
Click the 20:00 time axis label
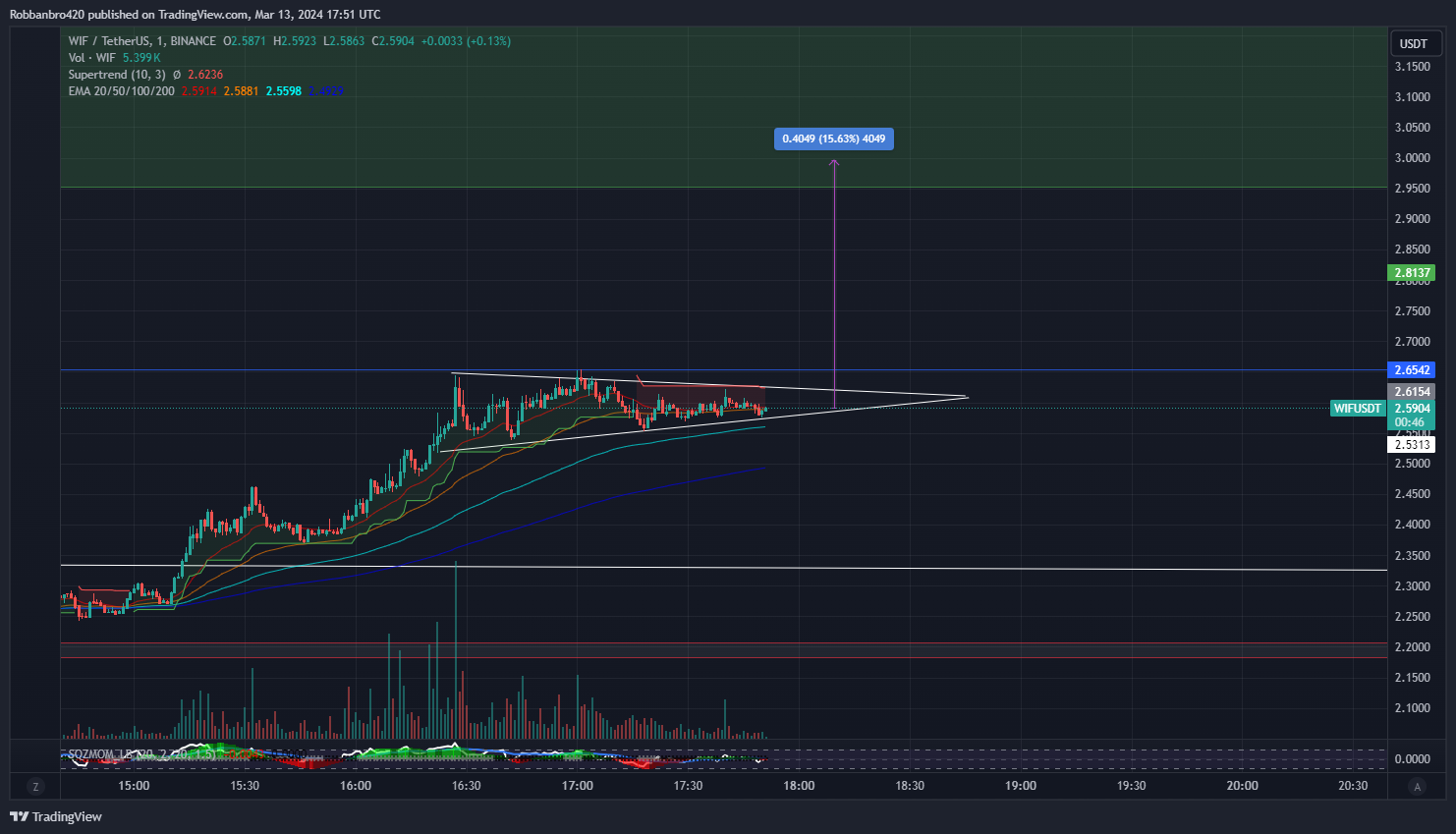(x=1243, y=786)
